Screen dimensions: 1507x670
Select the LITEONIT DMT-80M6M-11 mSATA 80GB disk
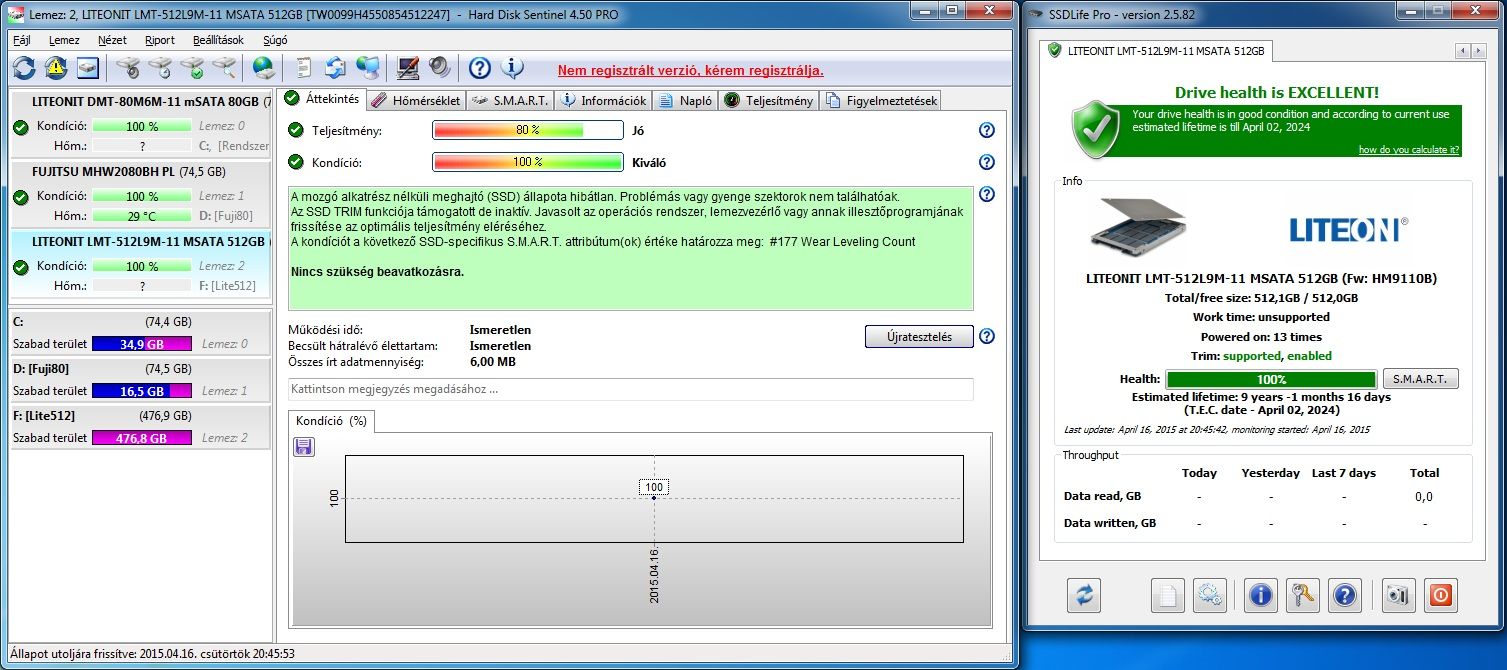[x=140, y=125]
